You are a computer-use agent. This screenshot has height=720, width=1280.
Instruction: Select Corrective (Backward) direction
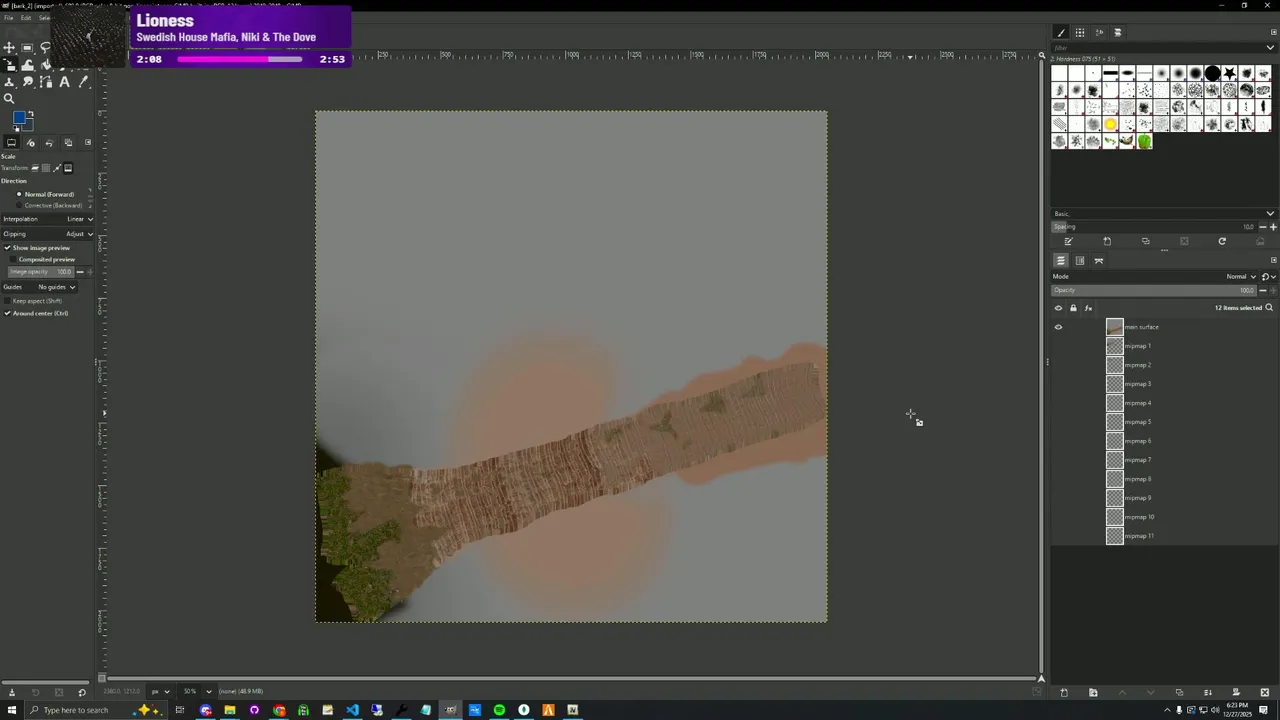(x=48, y=205)
